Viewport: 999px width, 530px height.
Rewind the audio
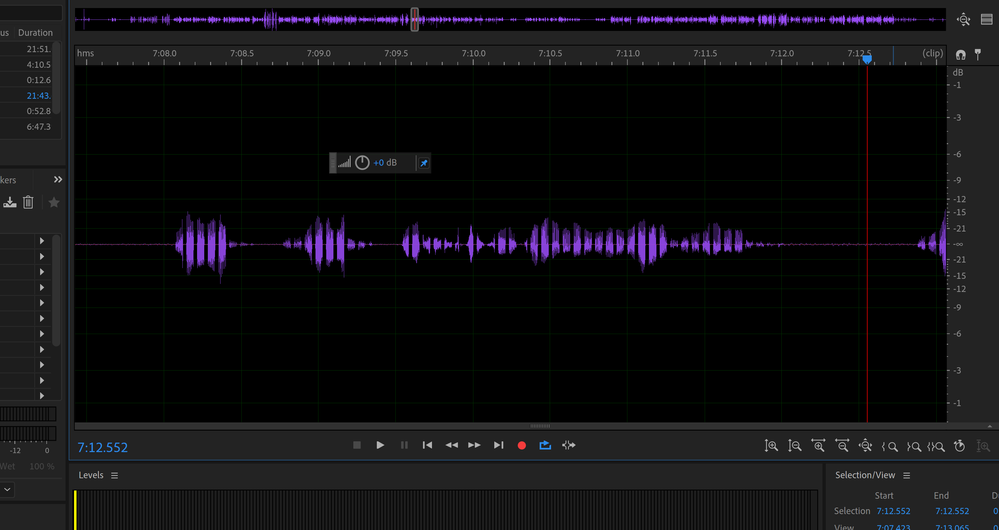(451, 445)
